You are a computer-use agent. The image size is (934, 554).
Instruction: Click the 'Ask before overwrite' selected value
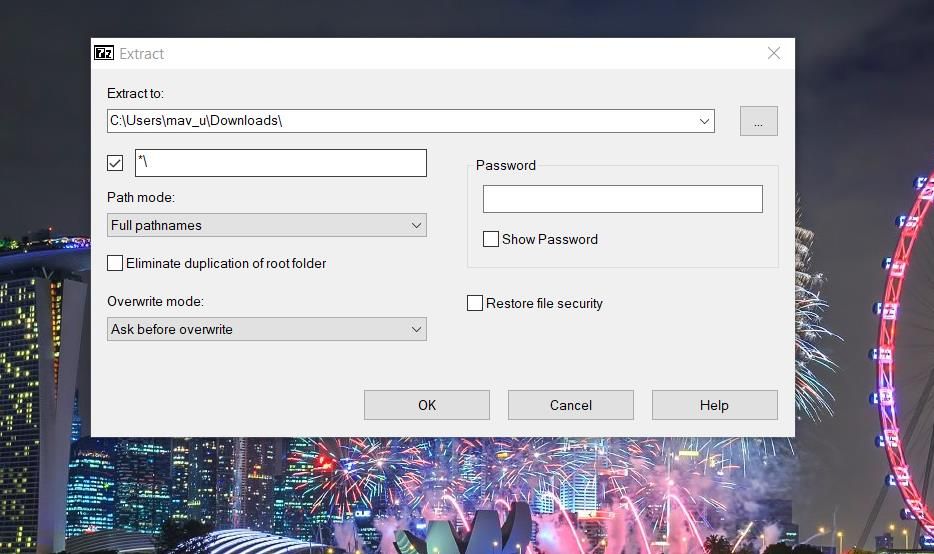click(172, 329)
